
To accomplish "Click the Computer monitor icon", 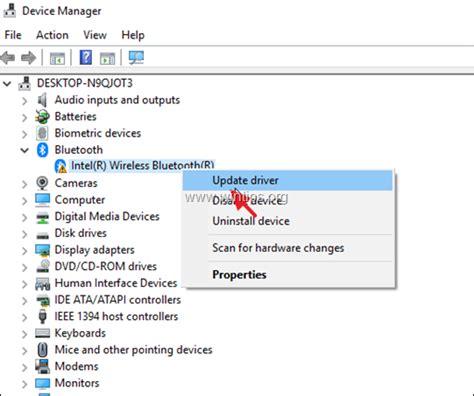I will 42,200.
